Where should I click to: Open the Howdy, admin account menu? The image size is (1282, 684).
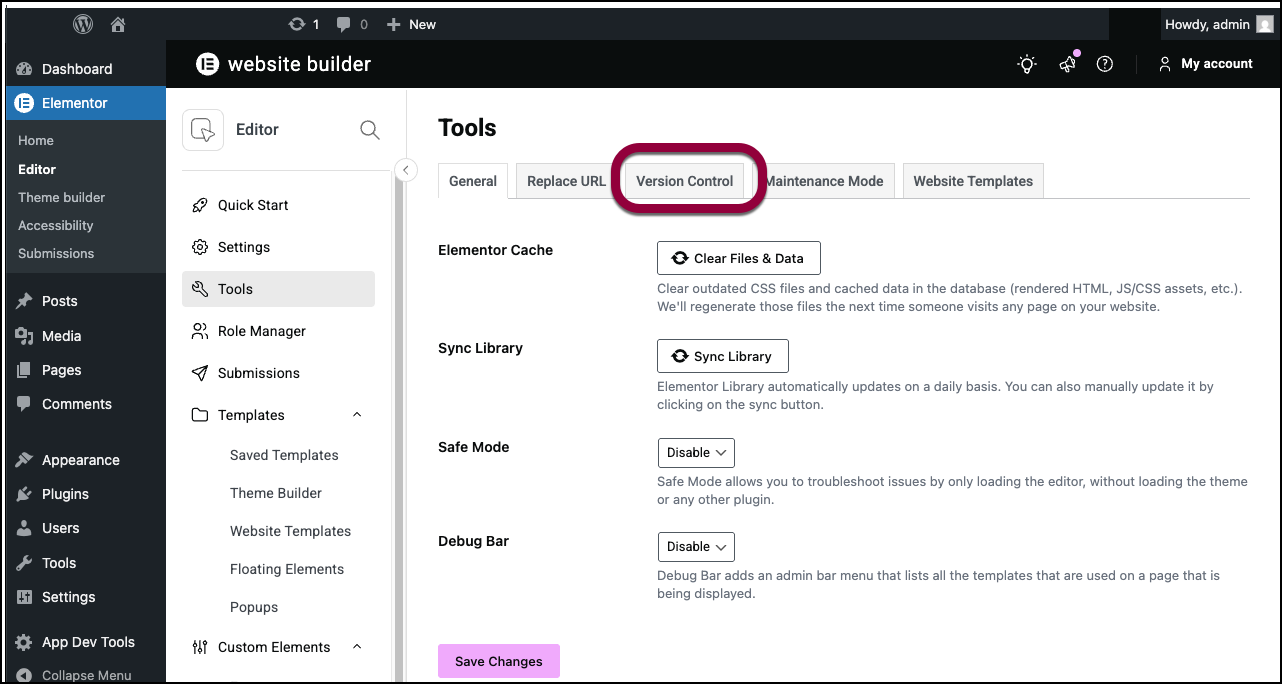pyautogui.click(x=1219, y=24)
